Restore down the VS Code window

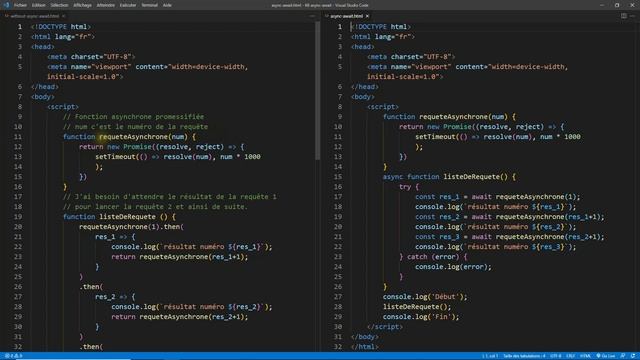[617, 5]
